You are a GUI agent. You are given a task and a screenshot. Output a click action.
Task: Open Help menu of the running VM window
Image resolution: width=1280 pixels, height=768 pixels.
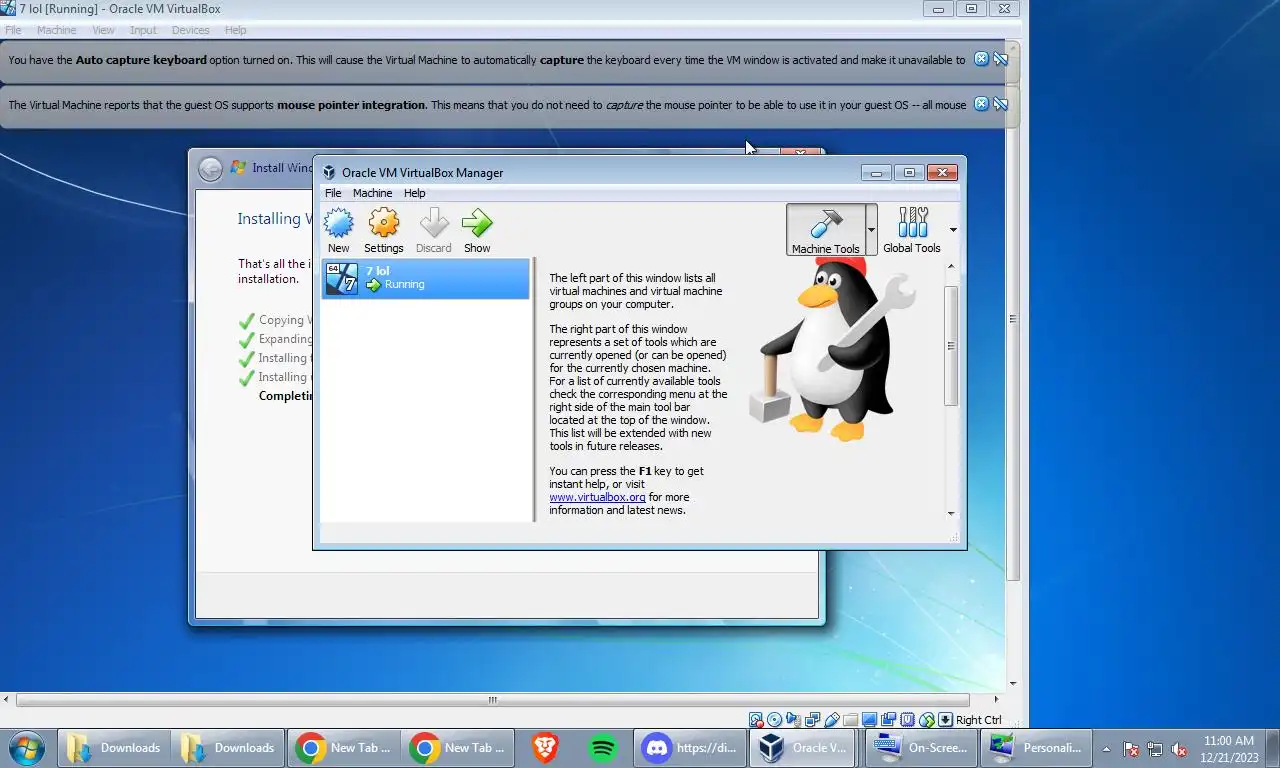[x=235, y=30]
